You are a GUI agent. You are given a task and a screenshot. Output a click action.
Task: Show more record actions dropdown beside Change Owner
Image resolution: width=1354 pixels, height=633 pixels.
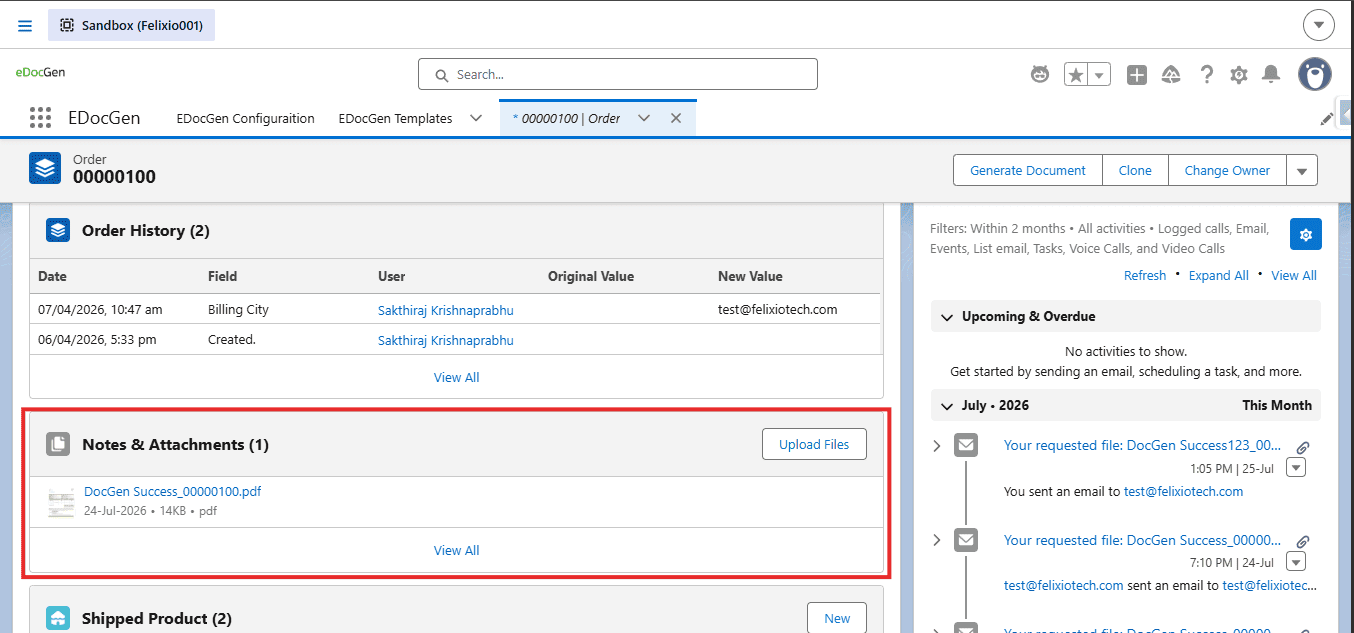pos(1302,170)
